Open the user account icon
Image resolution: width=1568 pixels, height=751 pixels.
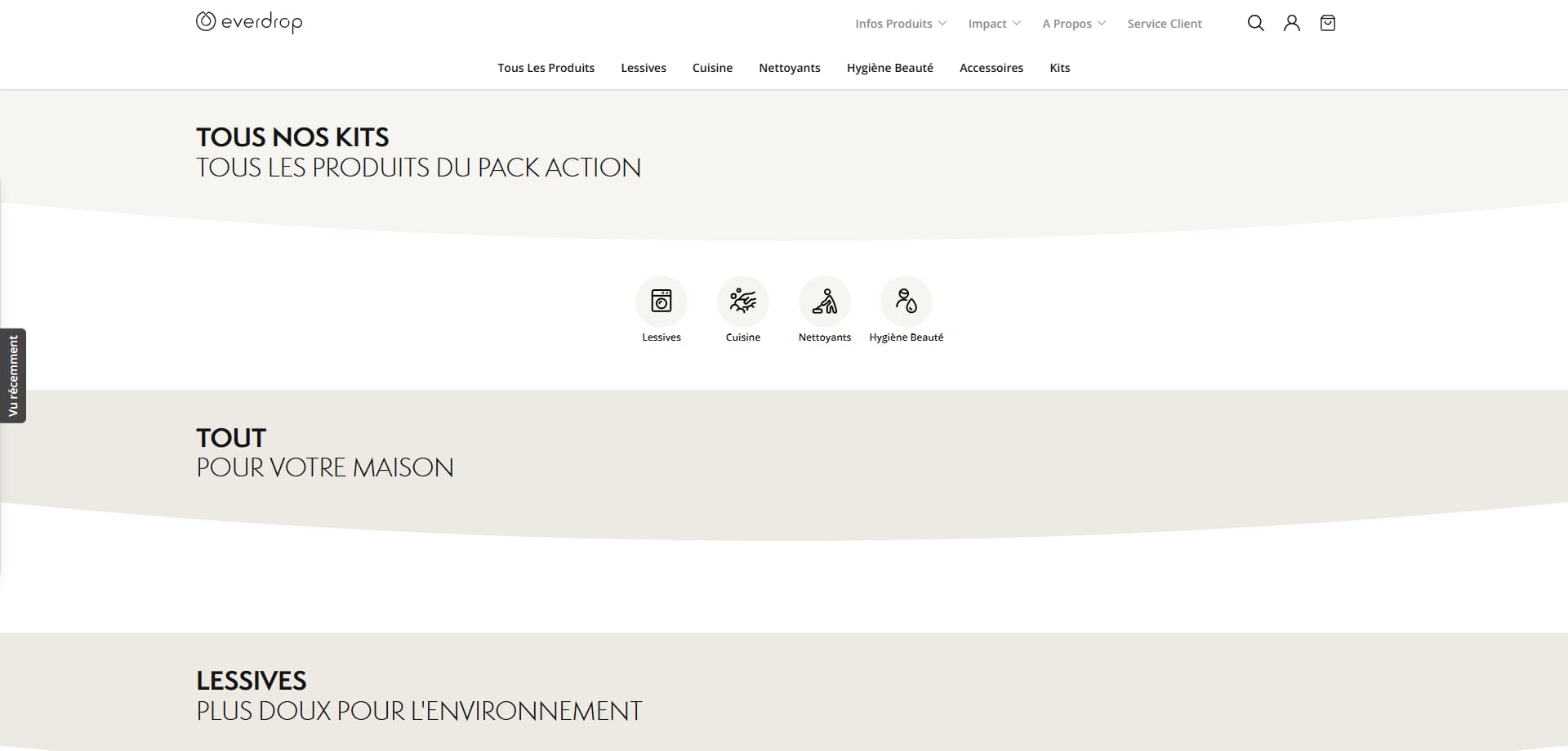pos(1291,24)
